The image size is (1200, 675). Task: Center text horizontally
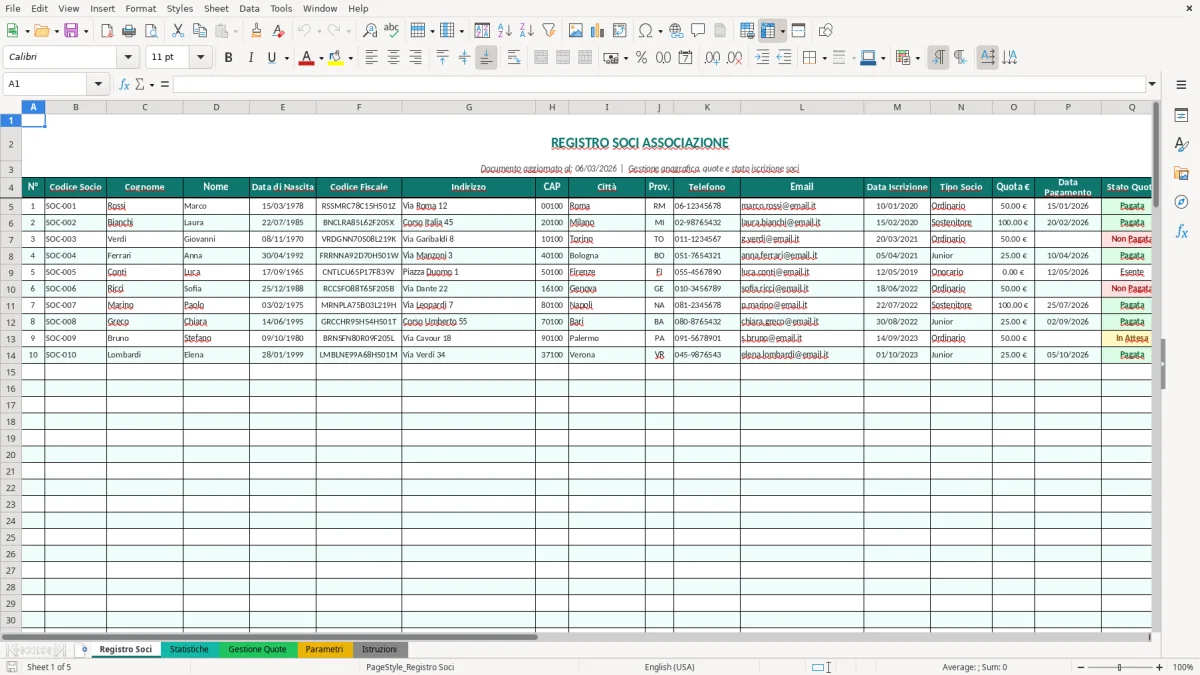pos(394,58)
